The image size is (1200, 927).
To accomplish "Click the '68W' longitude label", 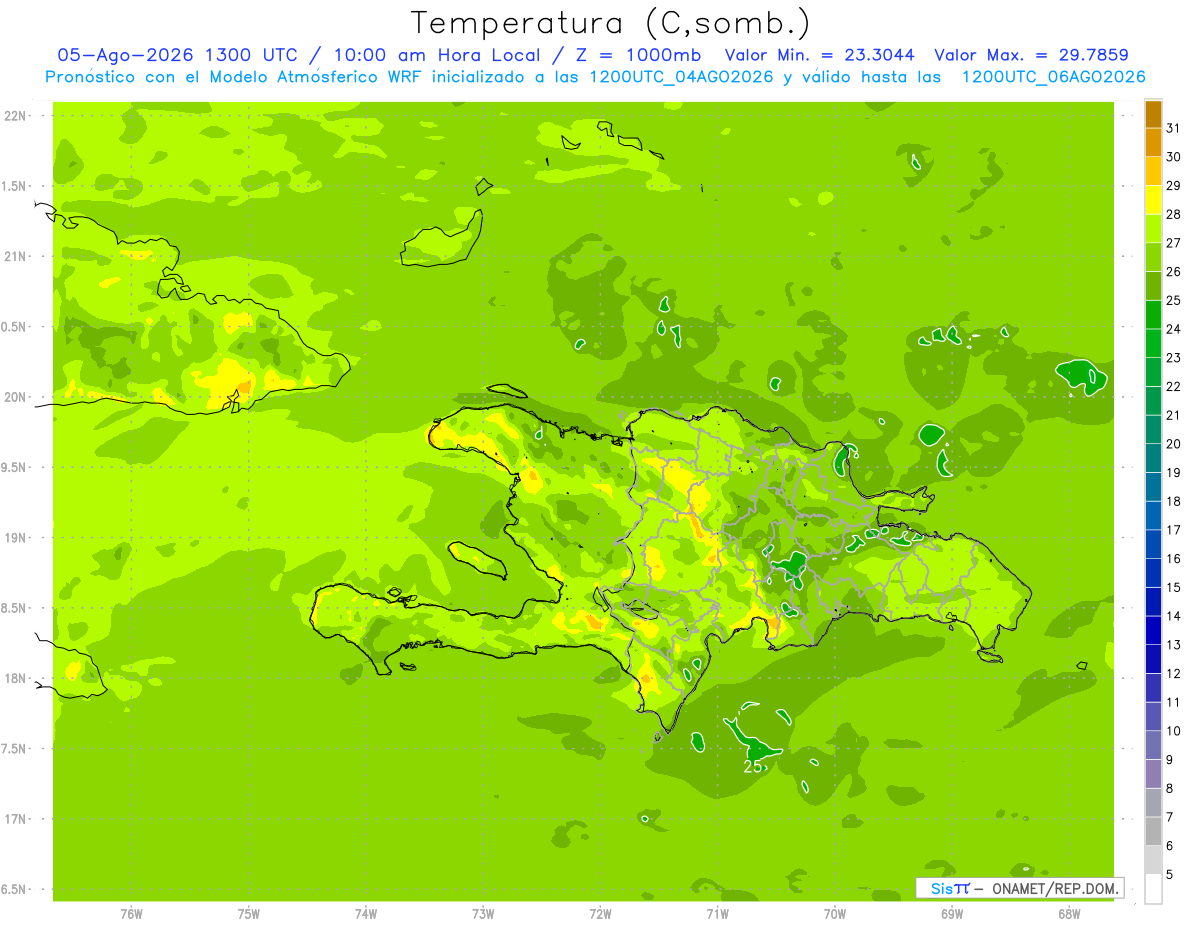I will point(1069,914).
